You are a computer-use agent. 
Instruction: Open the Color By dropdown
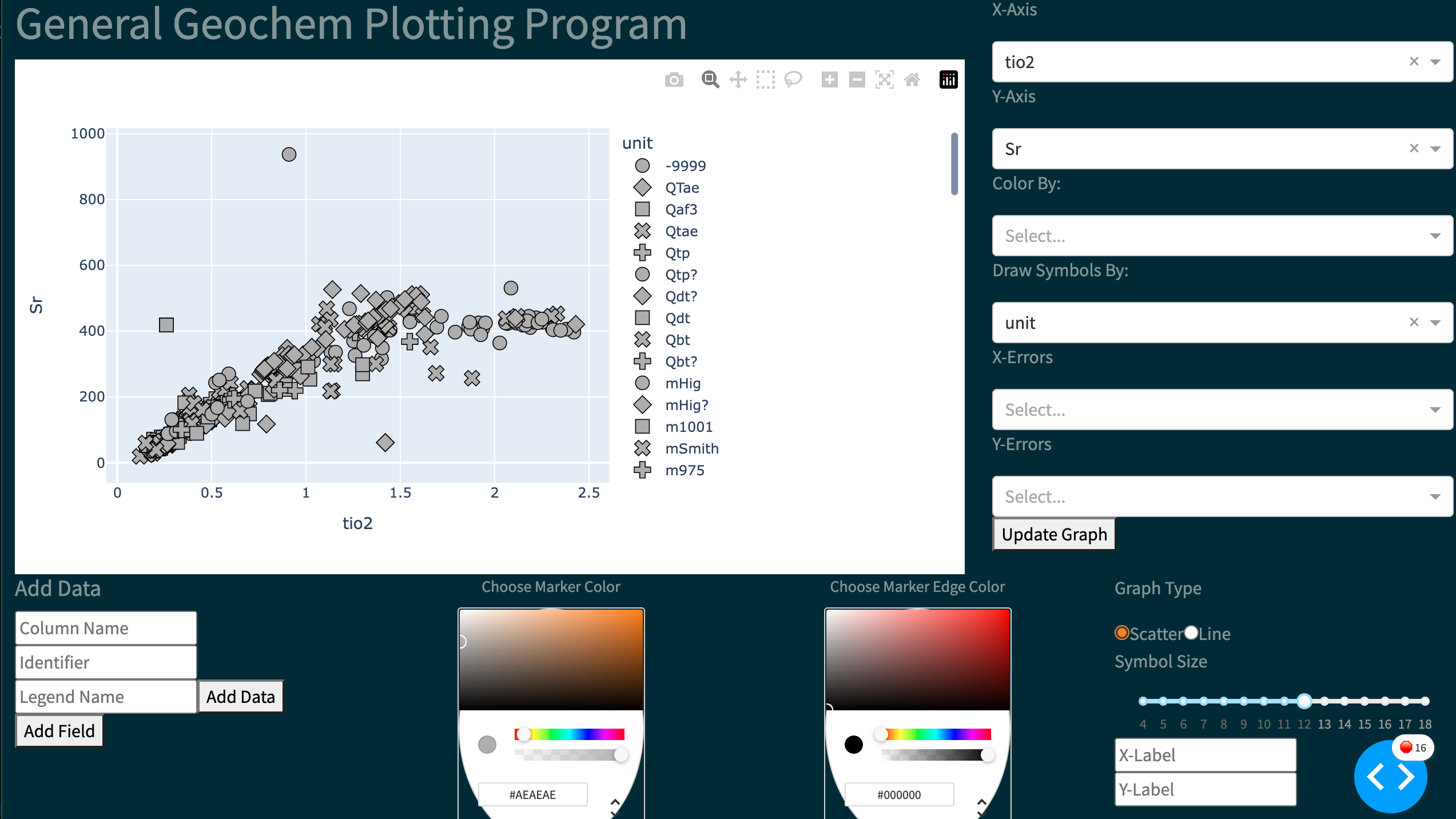1222,235
